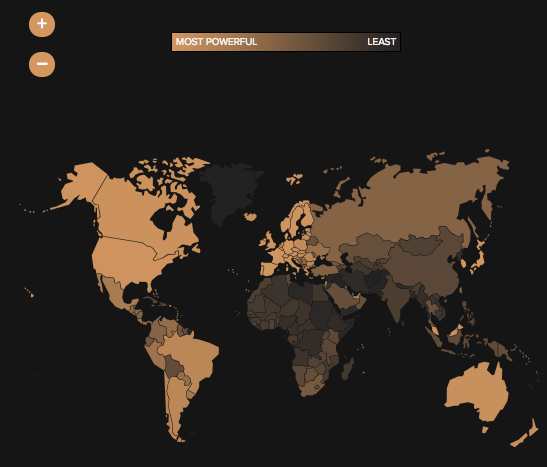Zoom in with the plus button
This screenshot has height=467, width=547.
click(42, 24)
